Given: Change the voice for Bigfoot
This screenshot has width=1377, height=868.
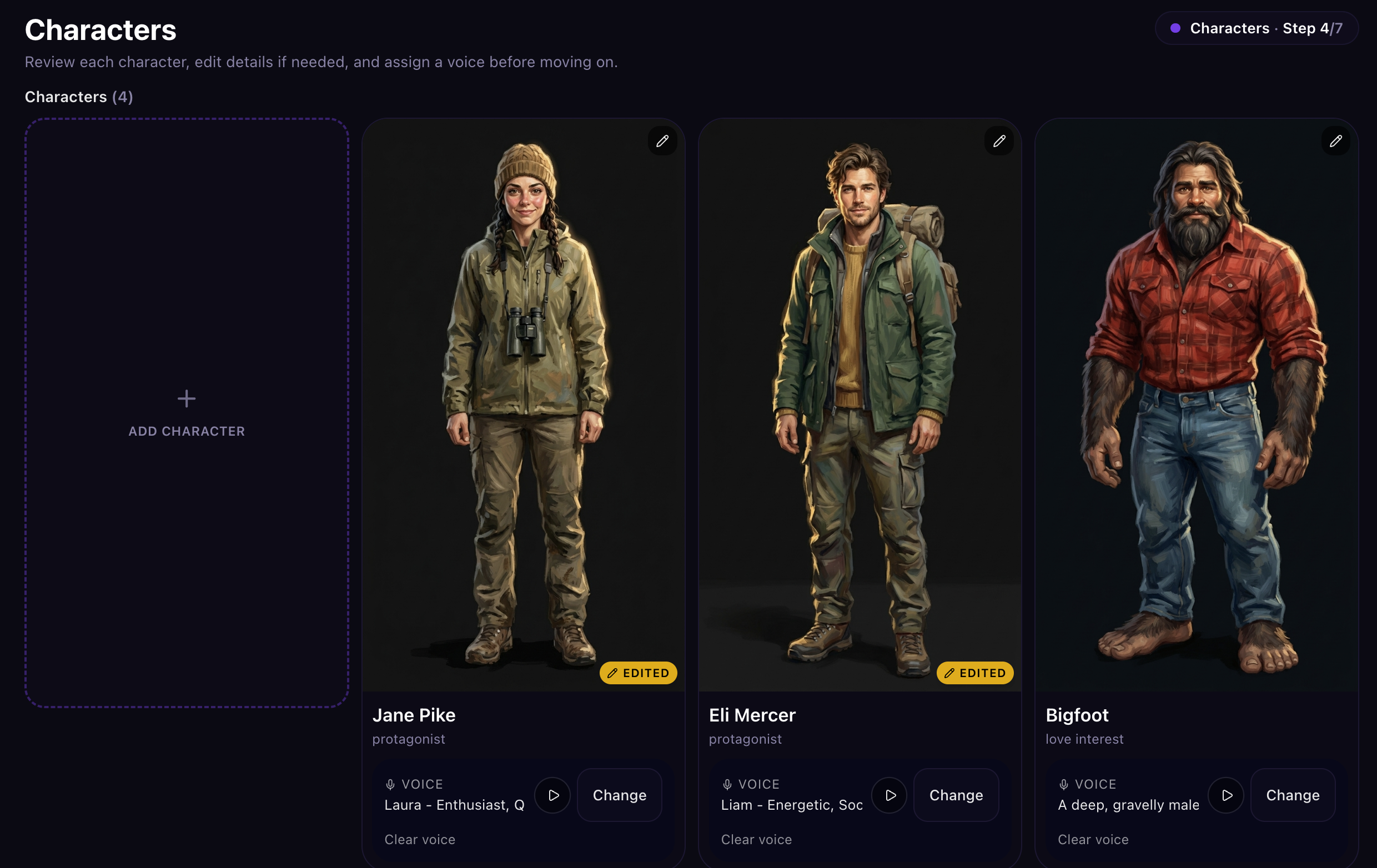Looking at the screenshot, I should coord(1293,795).
